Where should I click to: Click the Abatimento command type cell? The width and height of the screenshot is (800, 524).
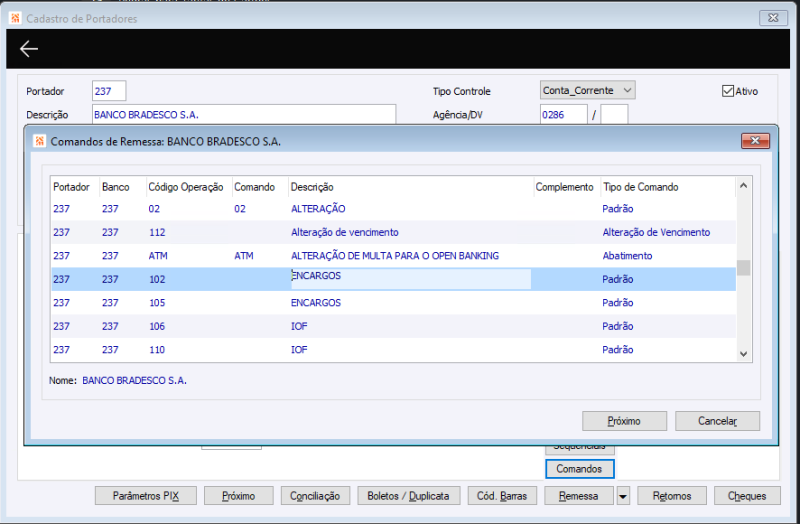point(627,256)
